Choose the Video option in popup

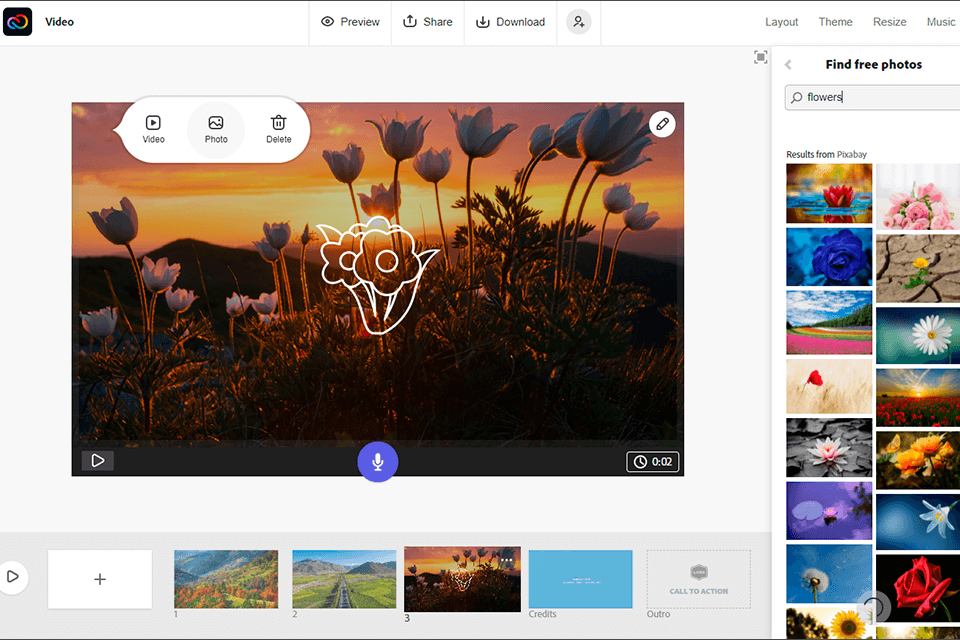pos(153,129)
